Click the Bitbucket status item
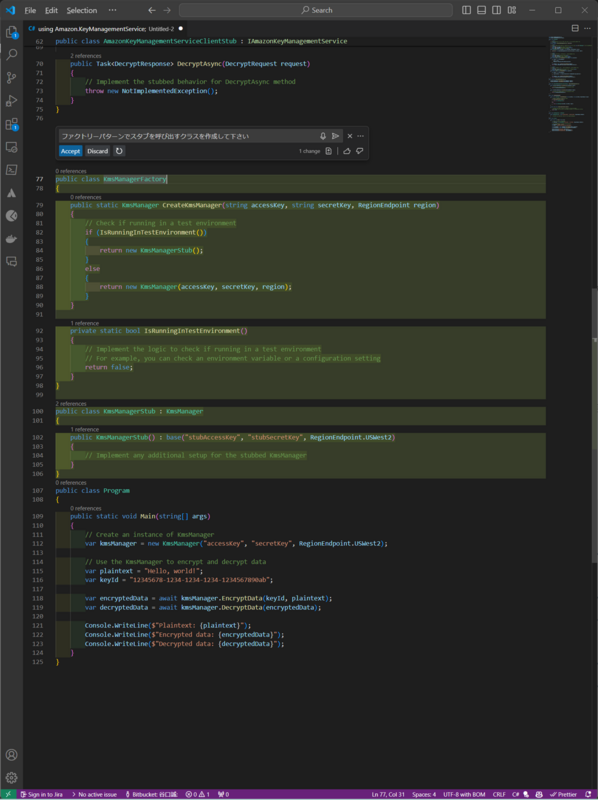Screen dimensions: 598x800 coord(151,794)
